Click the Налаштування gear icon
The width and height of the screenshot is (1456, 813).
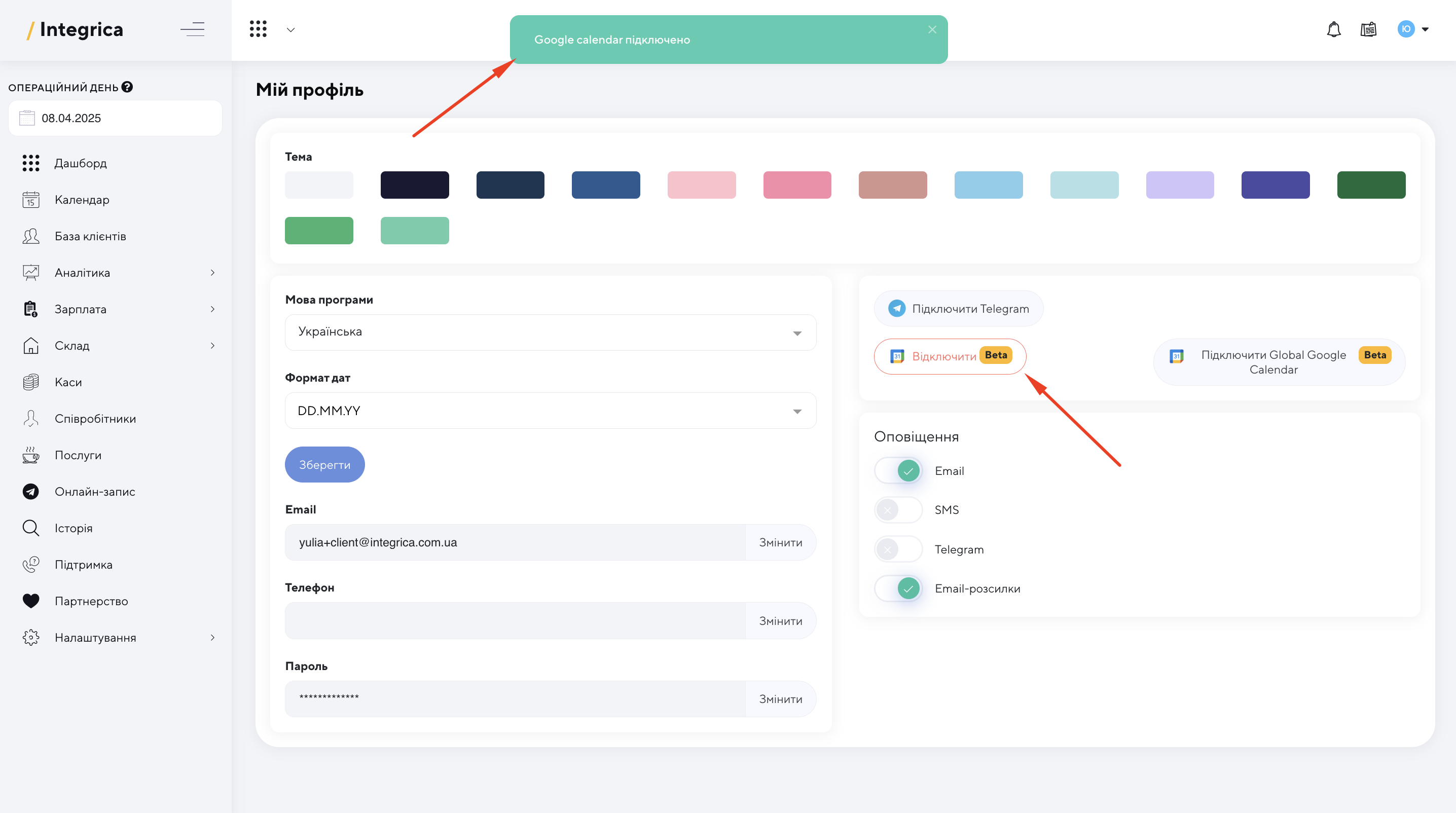30,638
